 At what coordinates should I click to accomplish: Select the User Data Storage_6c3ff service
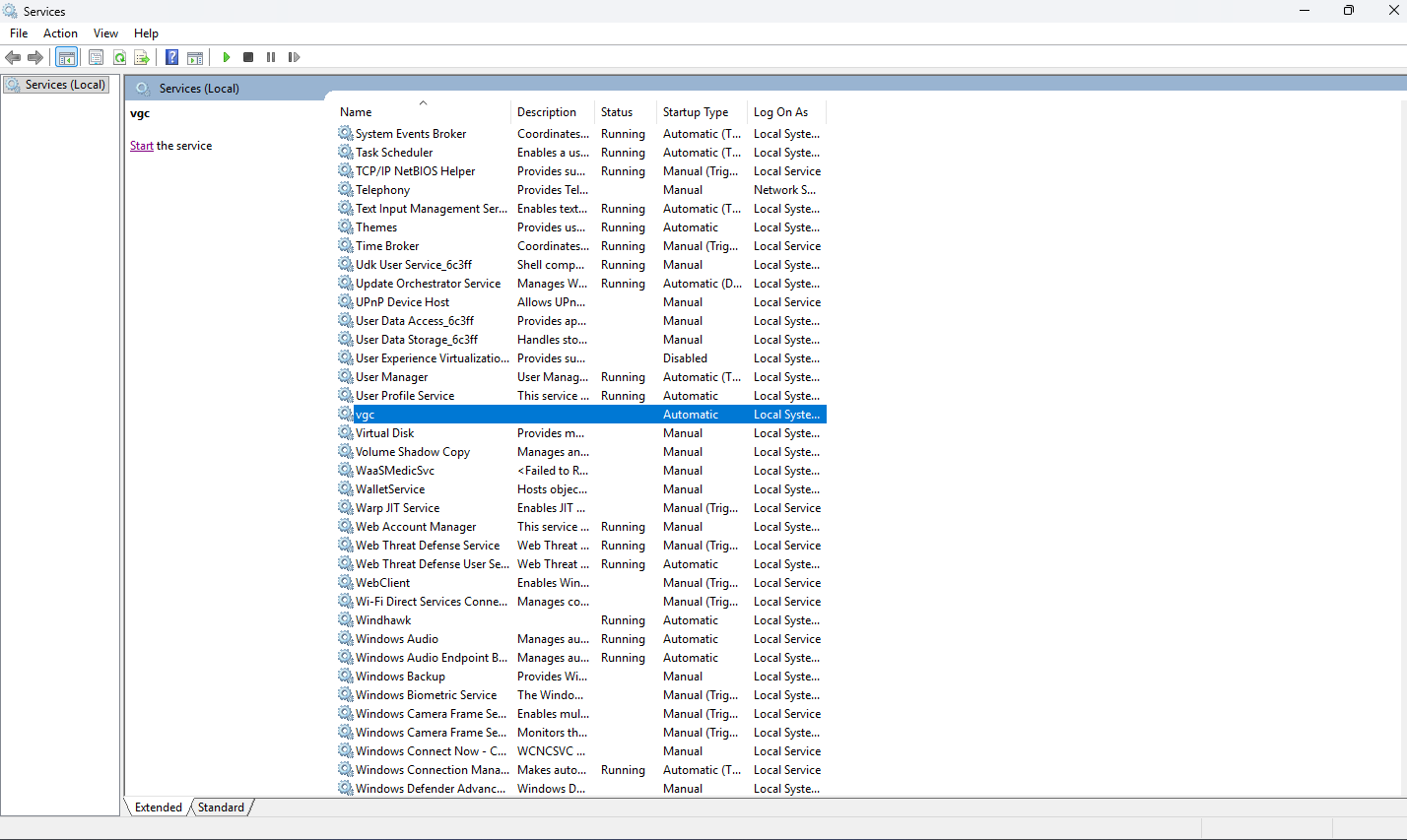(581, 340)
